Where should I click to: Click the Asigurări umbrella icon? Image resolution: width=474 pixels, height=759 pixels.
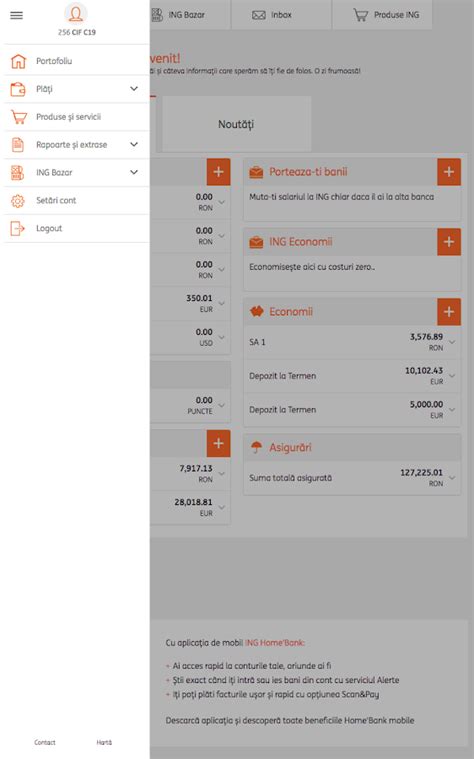pos(256,447)
